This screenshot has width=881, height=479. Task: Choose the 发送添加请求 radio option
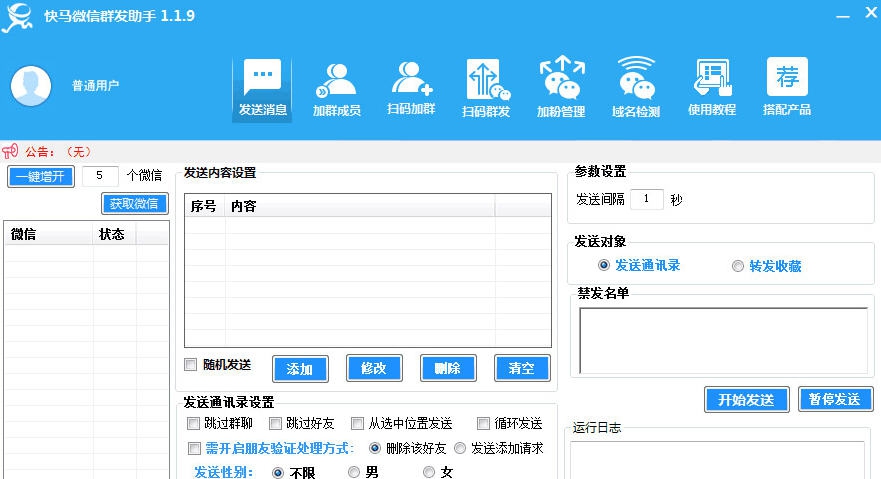[460, 448]
